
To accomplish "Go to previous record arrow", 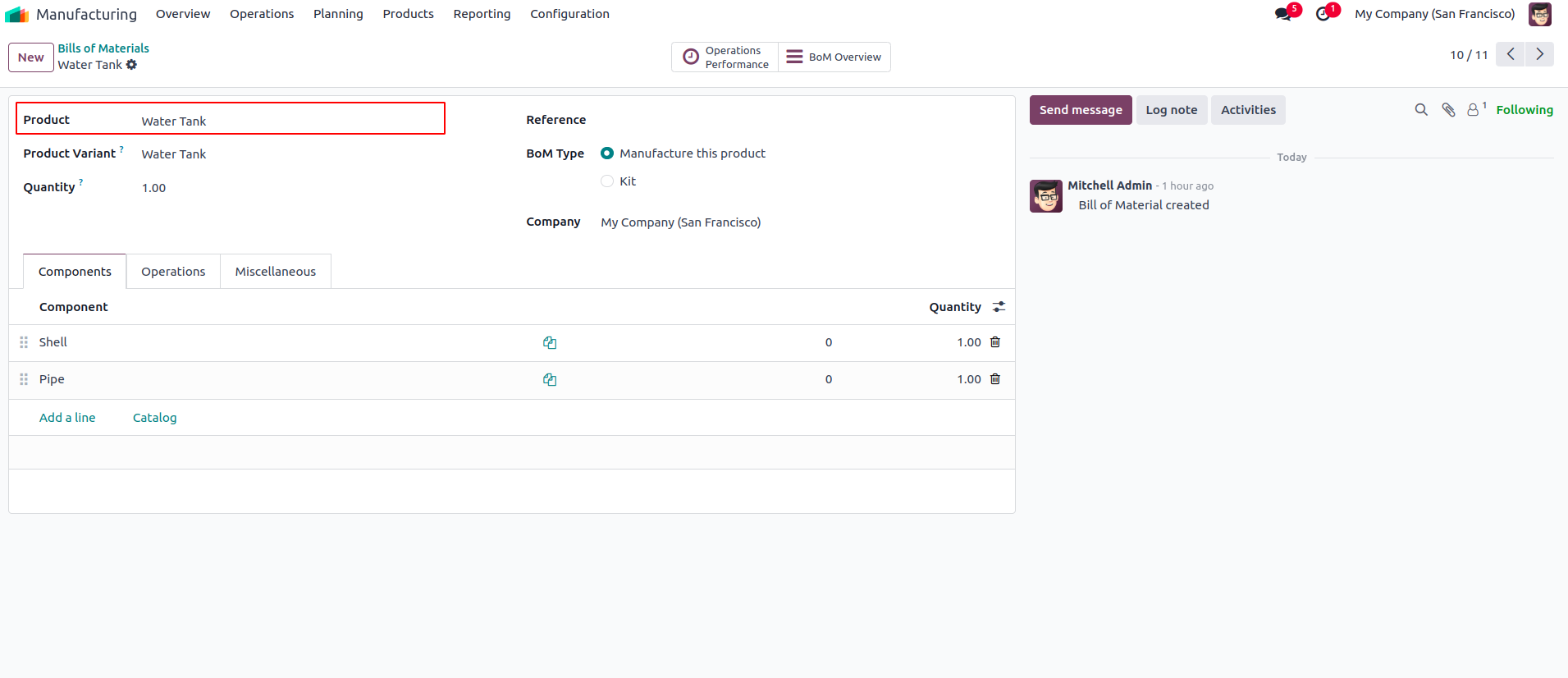I will pyautogui.click(x=1510, y=54).
